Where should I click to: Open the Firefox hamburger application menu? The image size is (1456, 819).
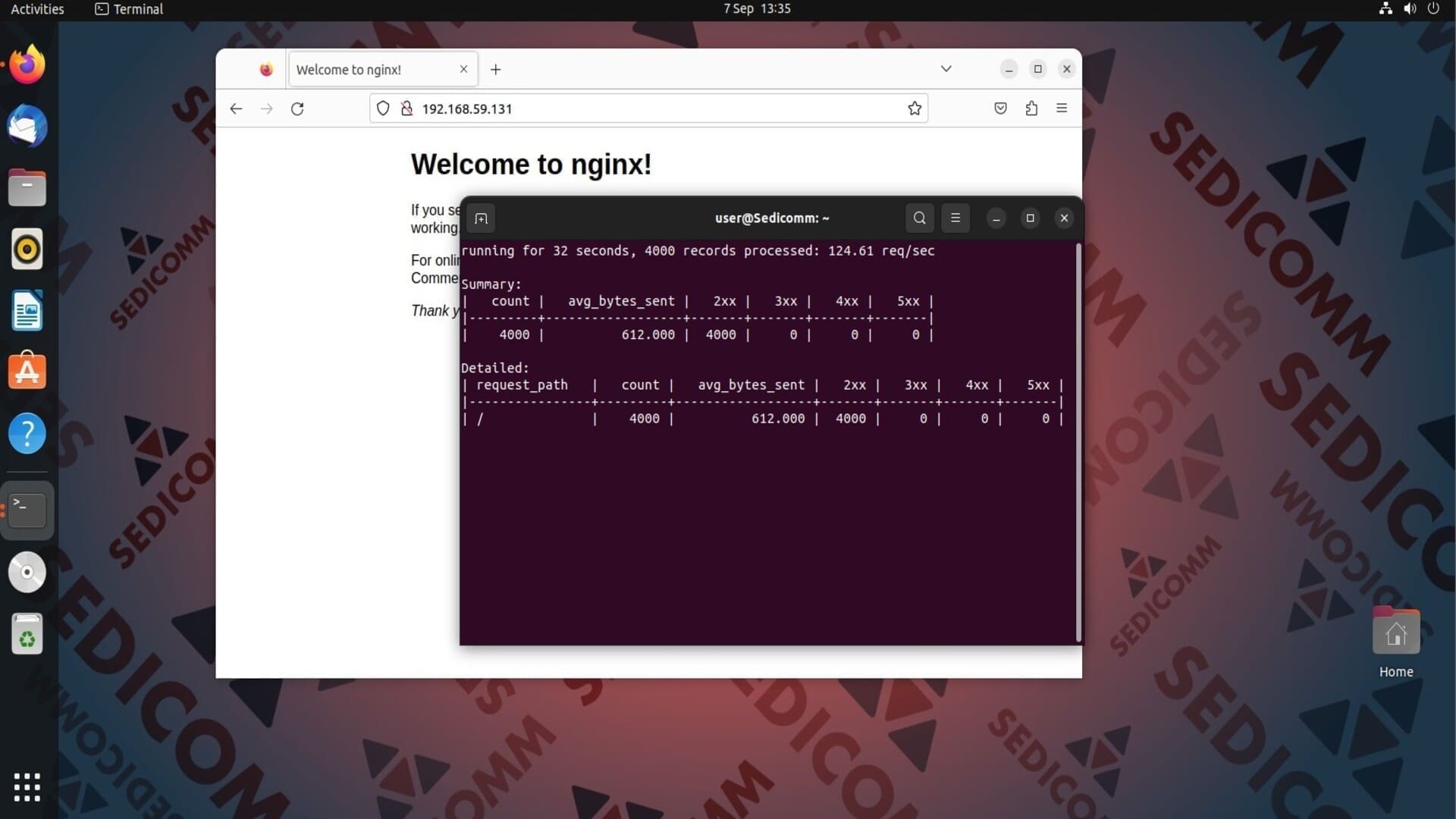1062,108
